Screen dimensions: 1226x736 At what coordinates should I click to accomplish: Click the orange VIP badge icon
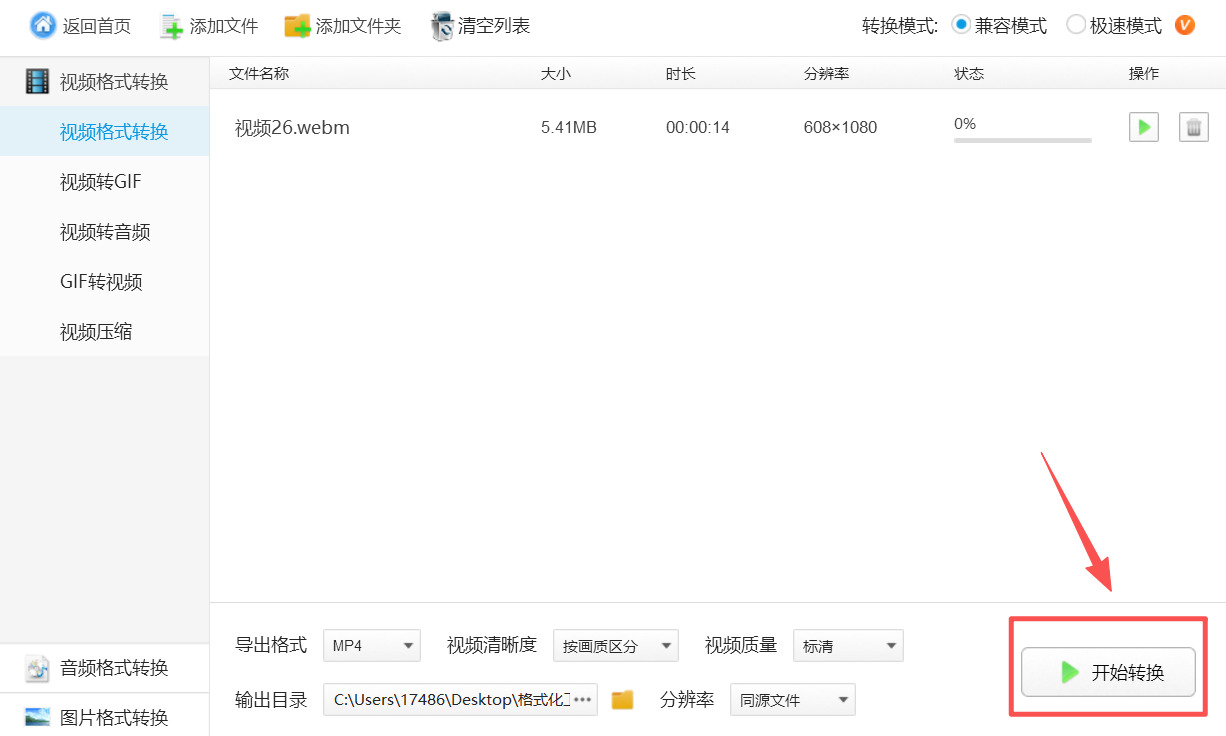[1185, 25]
